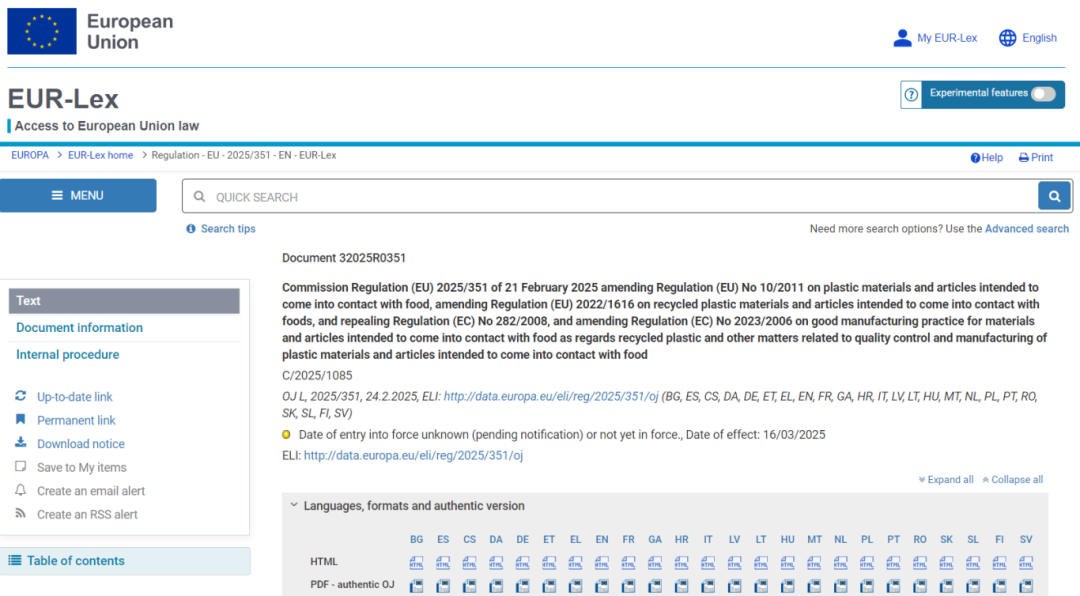
Task: Go to EUROPA breadcrumb
Action: point(30,155)
